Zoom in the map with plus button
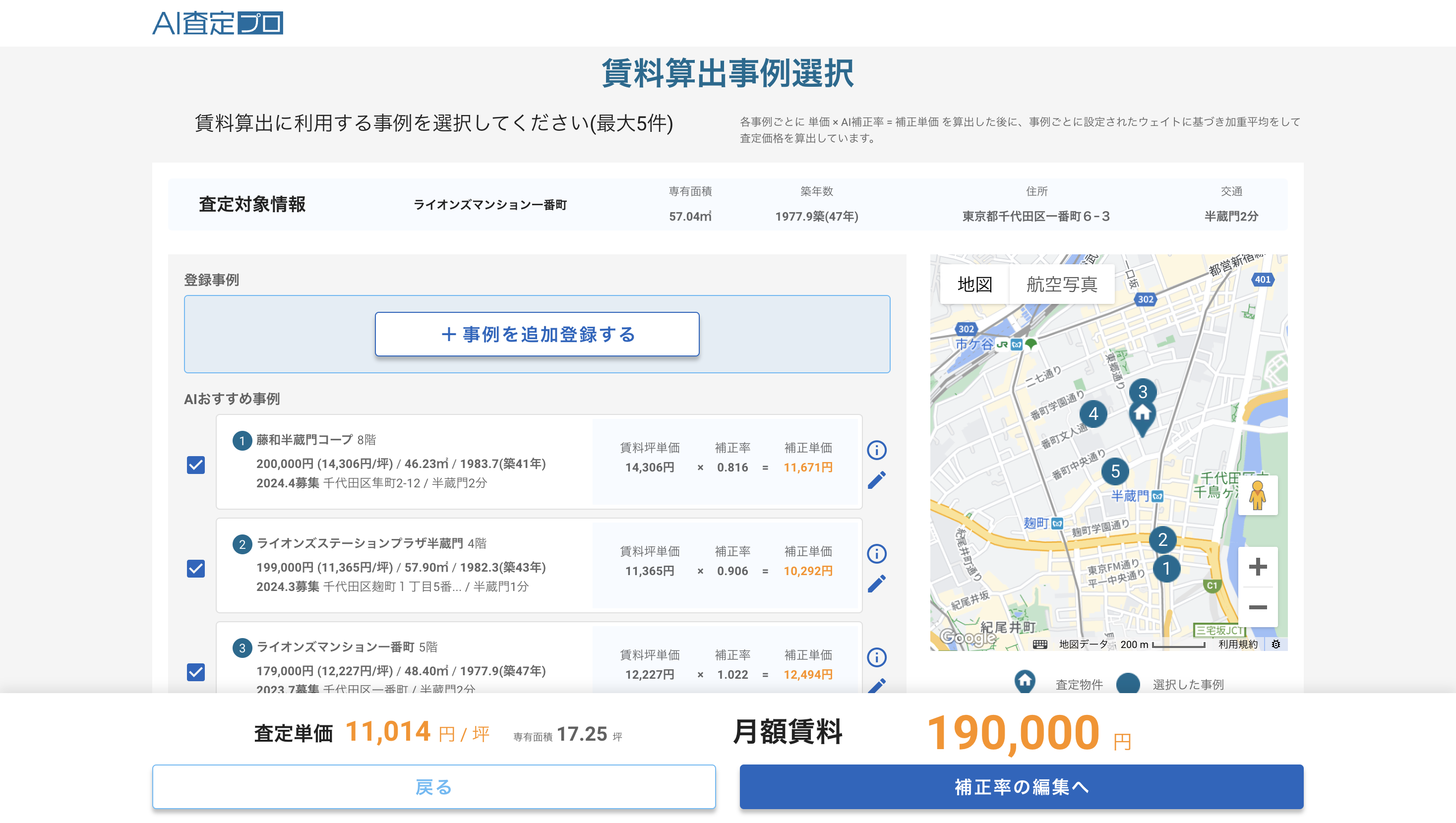Screen dimensions: 1456x823 coord(1257,567)
